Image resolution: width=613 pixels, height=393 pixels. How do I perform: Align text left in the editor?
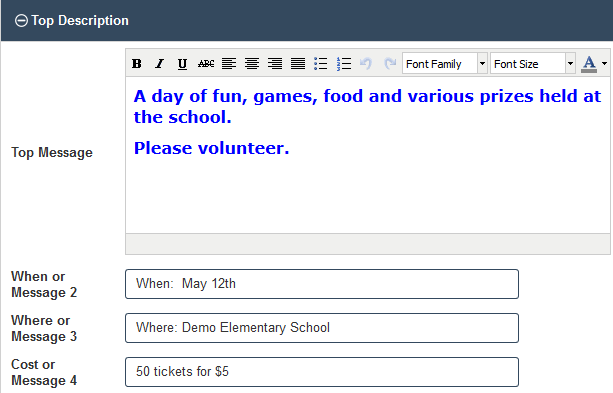[x=229, y=63]
